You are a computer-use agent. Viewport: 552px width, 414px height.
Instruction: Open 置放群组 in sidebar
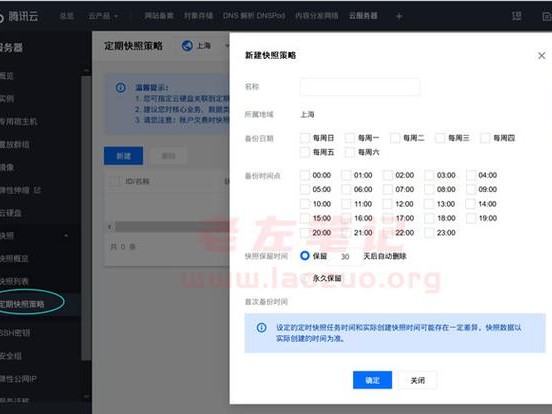pos(15,145)
